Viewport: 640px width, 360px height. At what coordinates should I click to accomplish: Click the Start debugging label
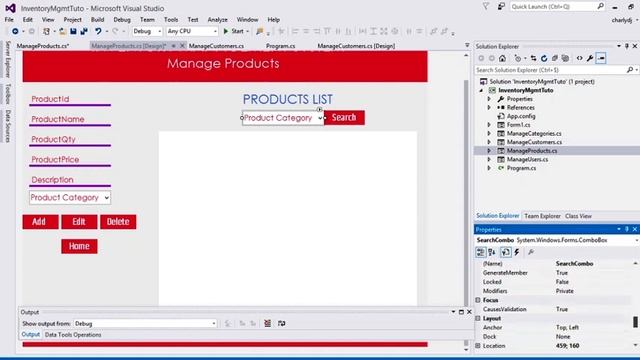pos(237,31)
